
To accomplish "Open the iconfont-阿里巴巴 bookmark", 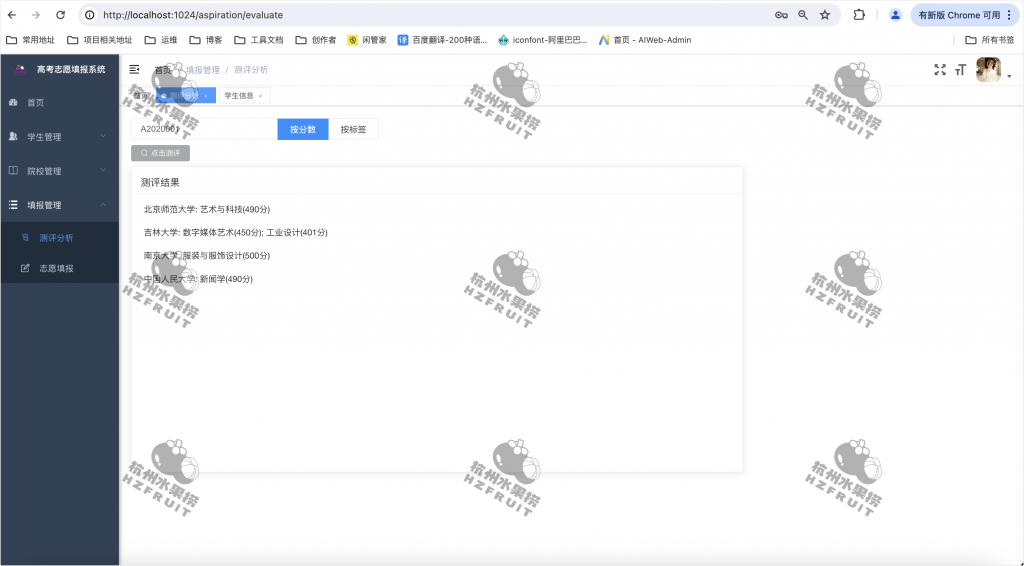I will [543, 40].
